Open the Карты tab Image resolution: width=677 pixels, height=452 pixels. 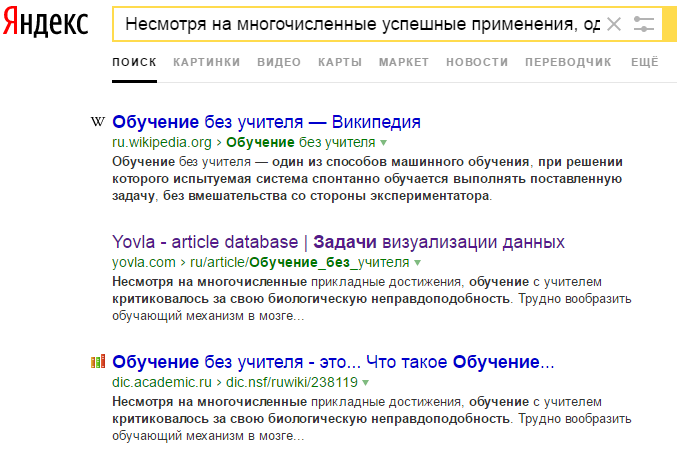pyautogui.click(x=340, y=62)
